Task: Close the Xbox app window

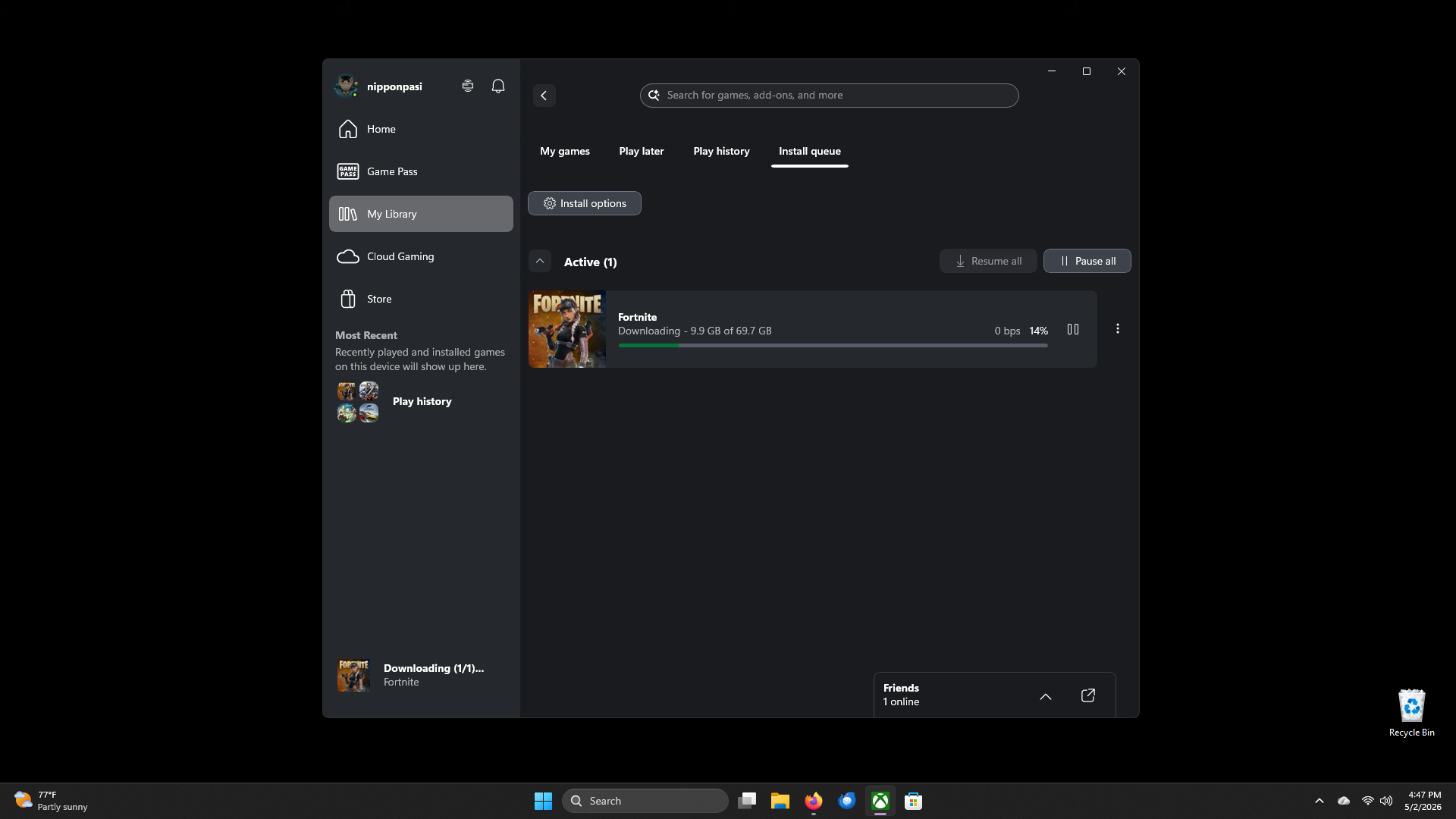Action: click(x=1121, y=71)
